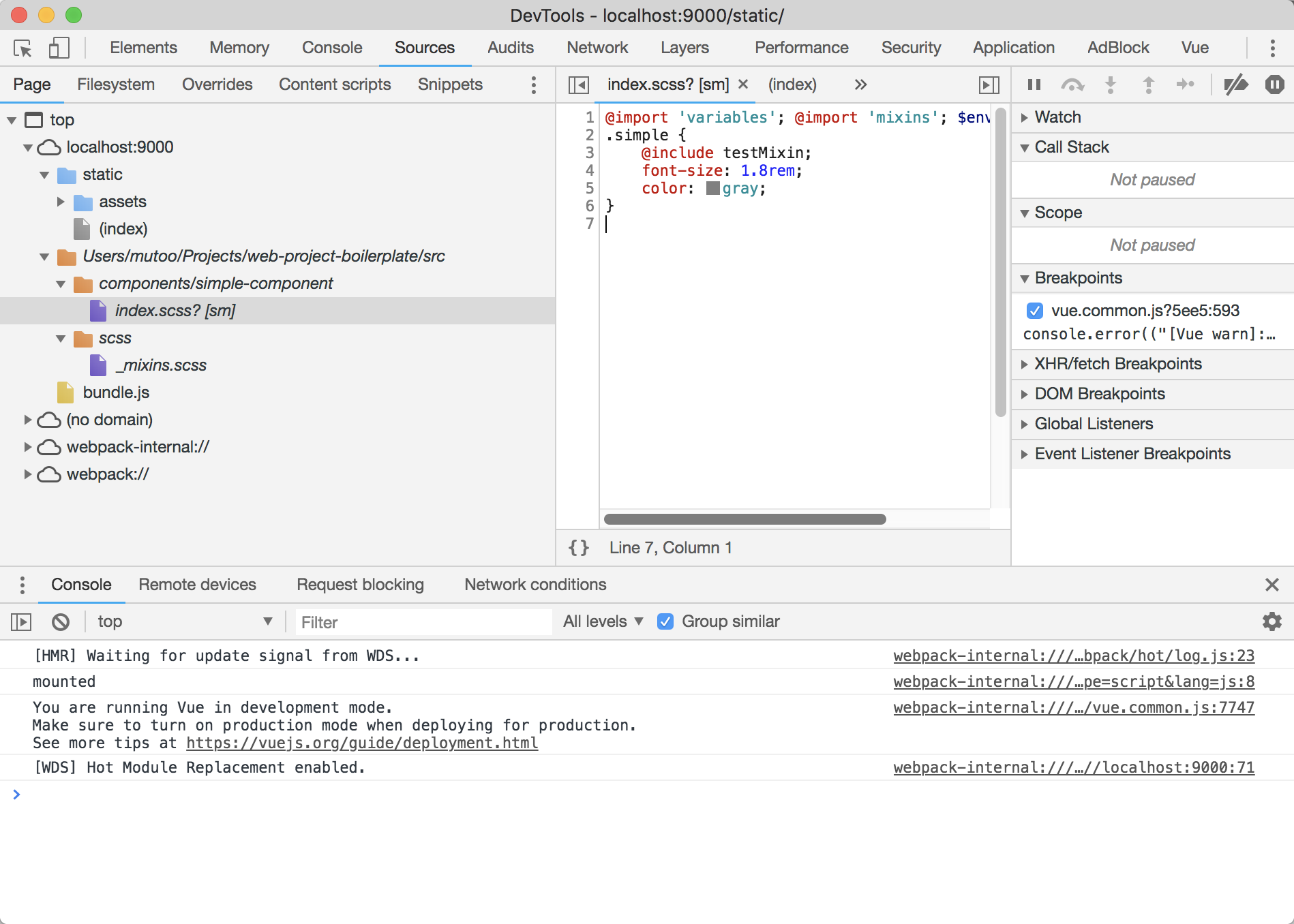1294x924 pixels.
Task: Step over next function call
Action: click(1072, 84)
